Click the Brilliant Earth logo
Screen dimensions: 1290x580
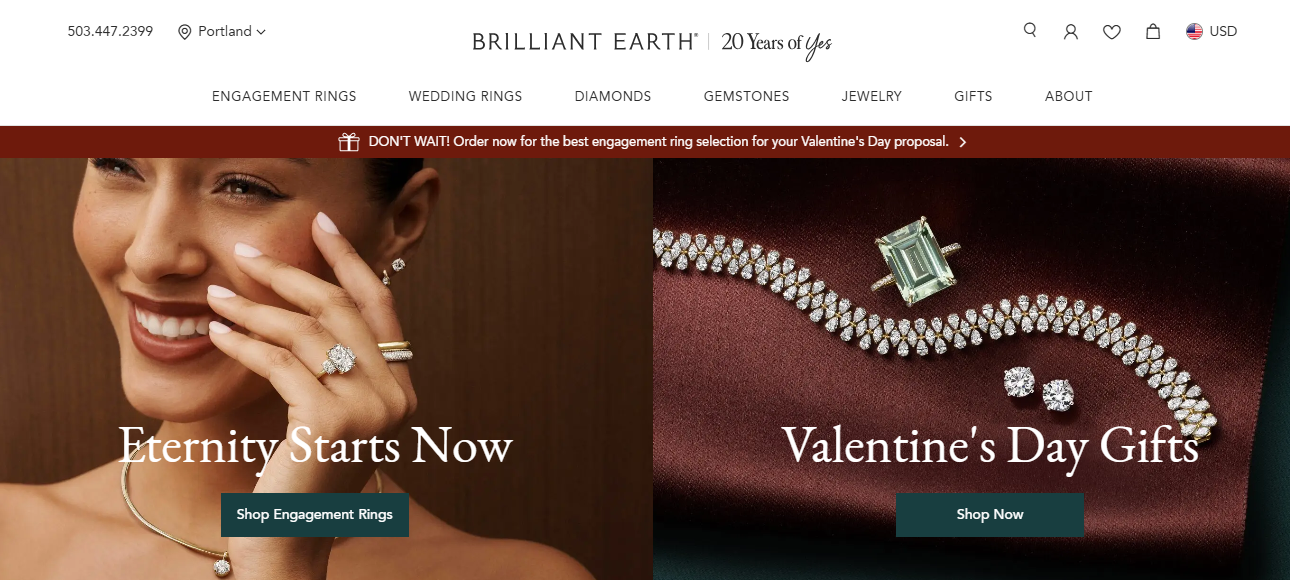585,42
